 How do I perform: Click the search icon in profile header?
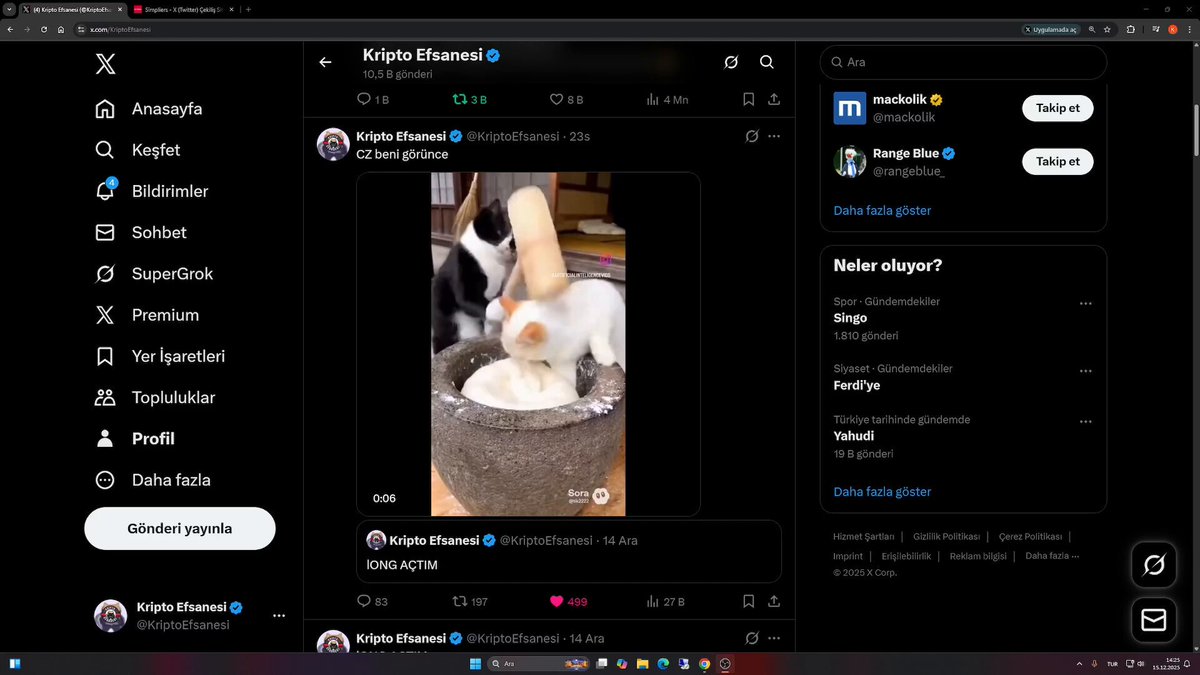pos(767,62)
